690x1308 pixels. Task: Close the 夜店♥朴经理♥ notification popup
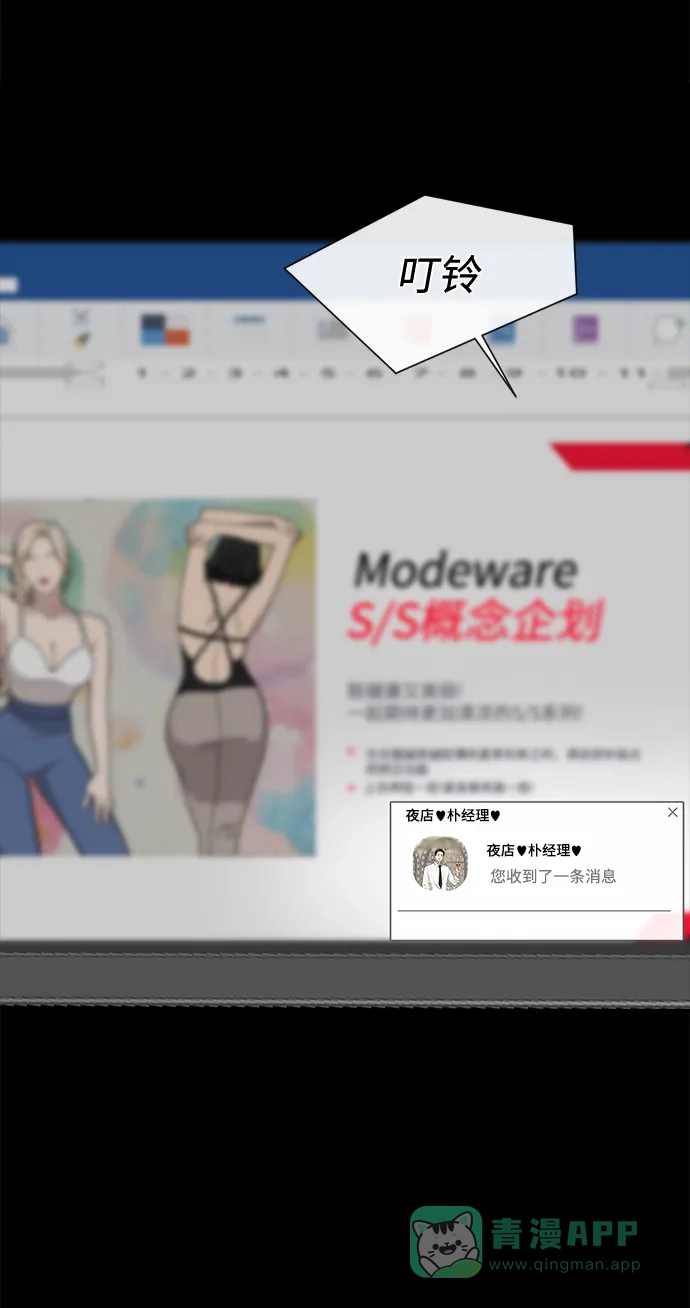[x=672, y=813]
